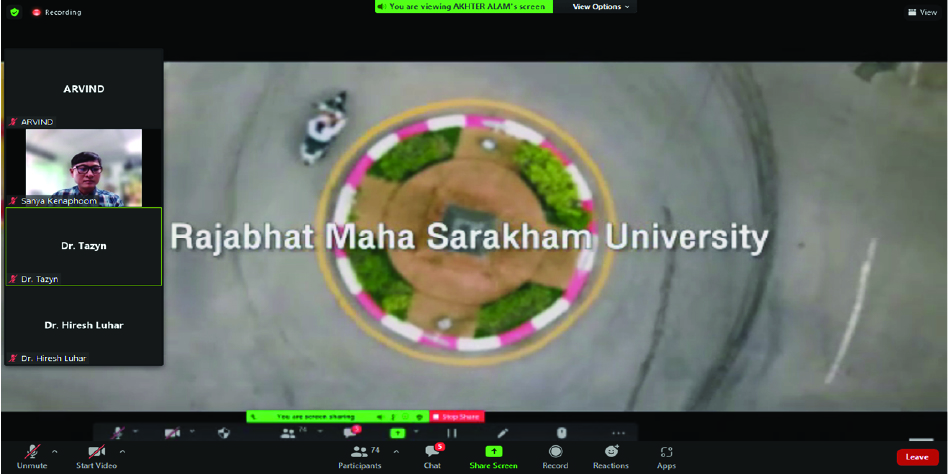Click the security shield in shared toolbar
The height and width of the screenshot is (475, 948).
(x=224, y=433)
